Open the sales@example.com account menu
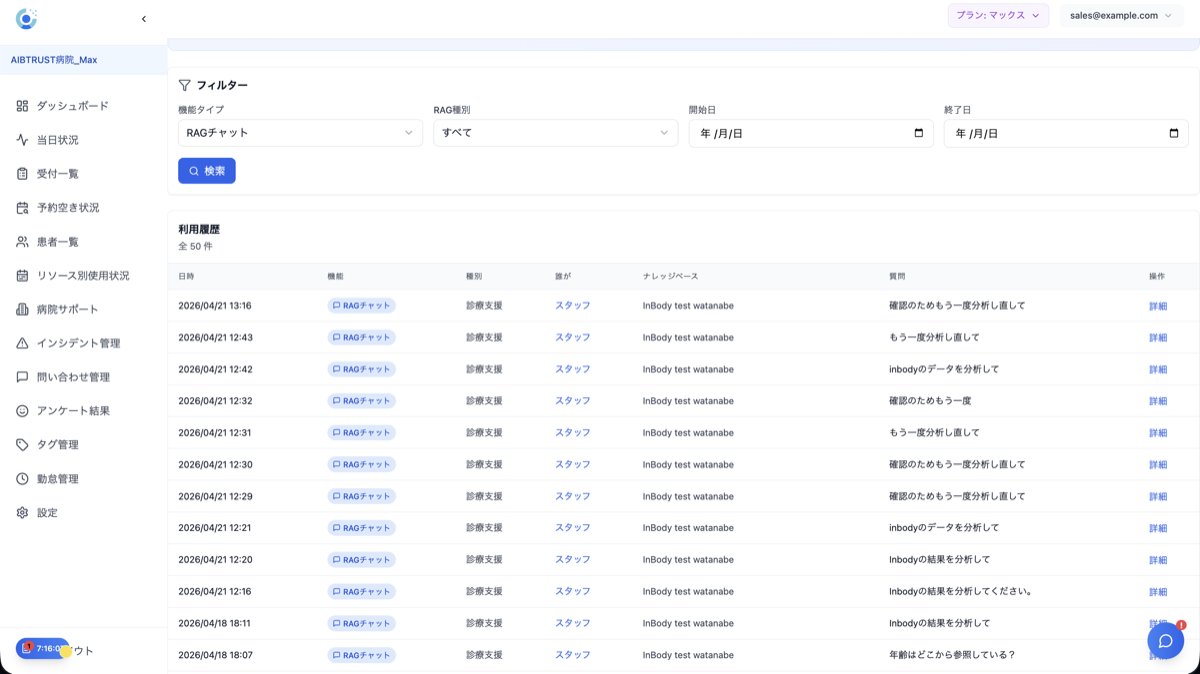 1120,16
